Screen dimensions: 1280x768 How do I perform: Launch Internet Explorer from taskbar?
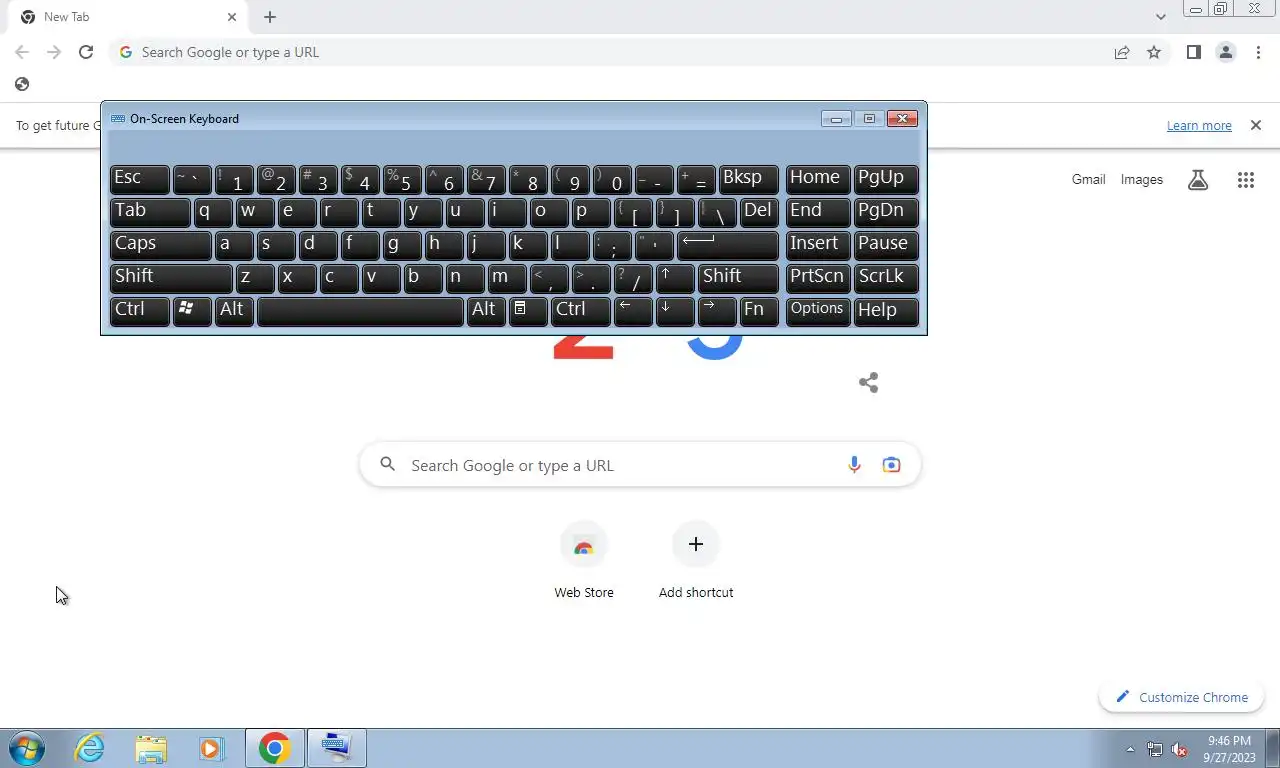[89, 748]
